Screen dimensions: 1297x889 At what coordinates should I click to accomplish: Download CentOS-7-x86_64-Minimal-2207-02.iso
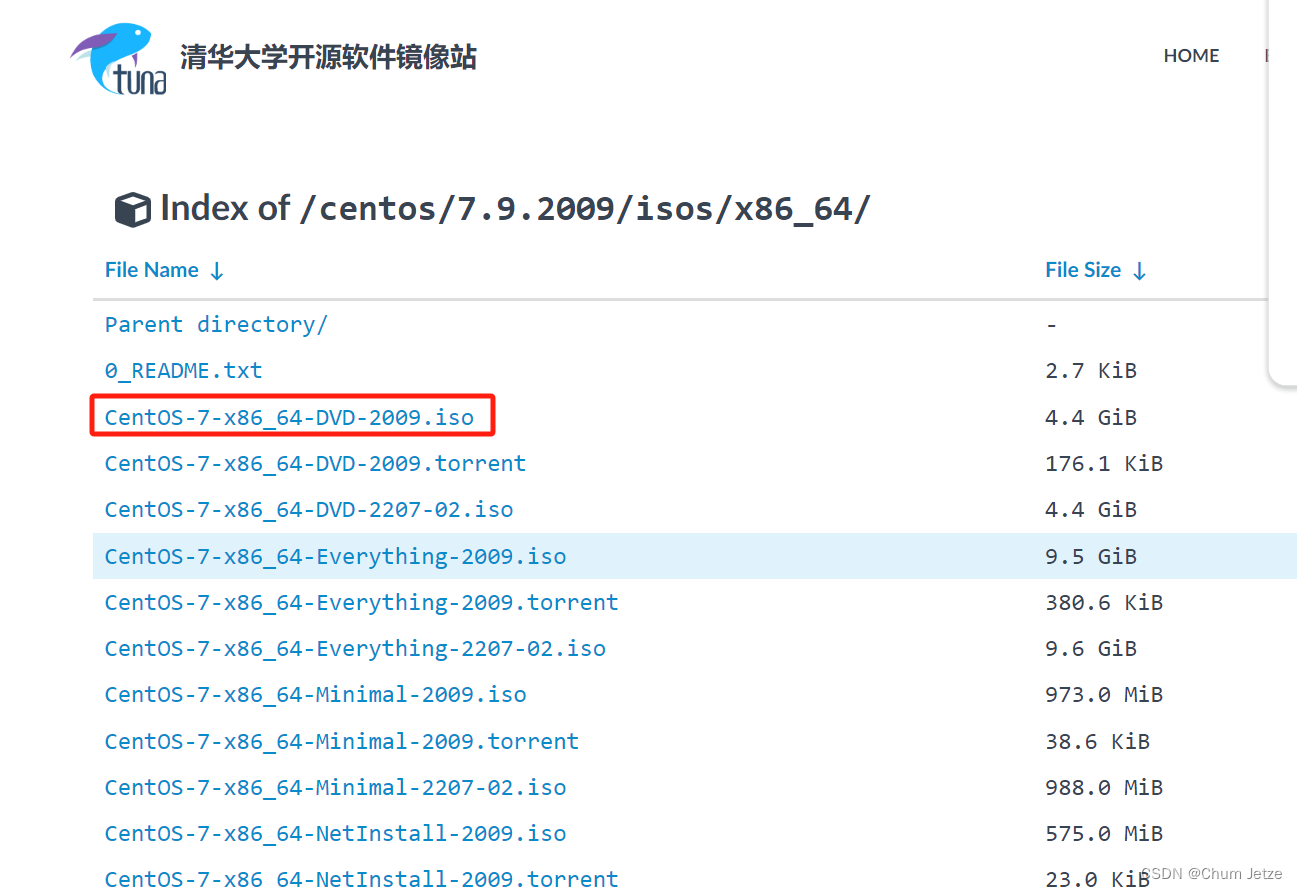335,787
